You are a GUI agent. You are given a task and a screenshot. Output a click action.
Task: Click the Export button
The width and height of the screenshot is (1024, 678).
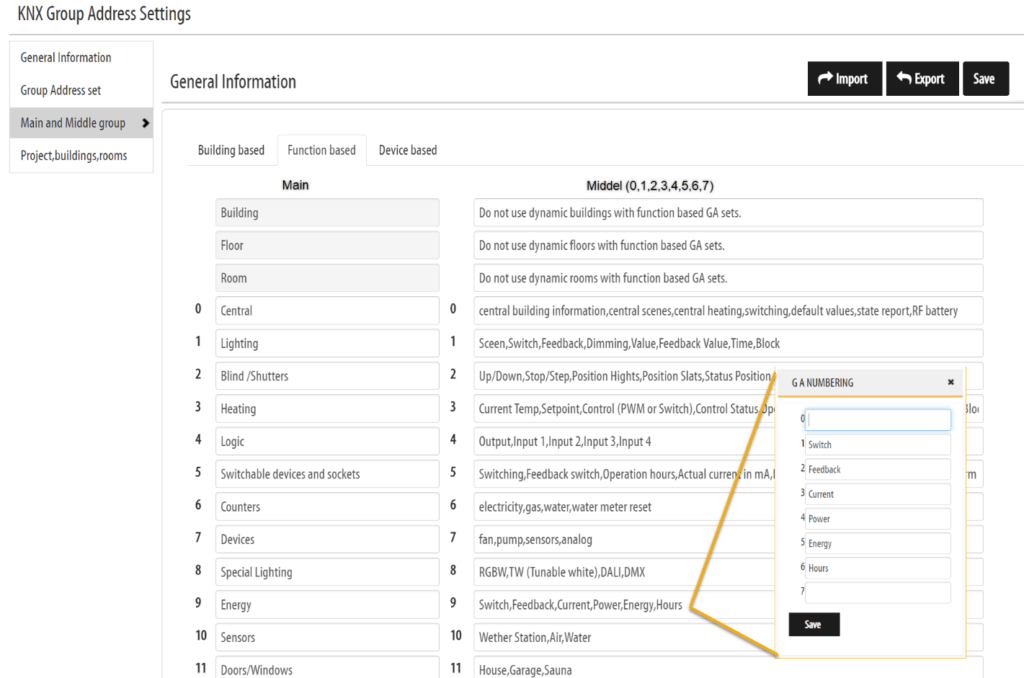tap(921, 79)
